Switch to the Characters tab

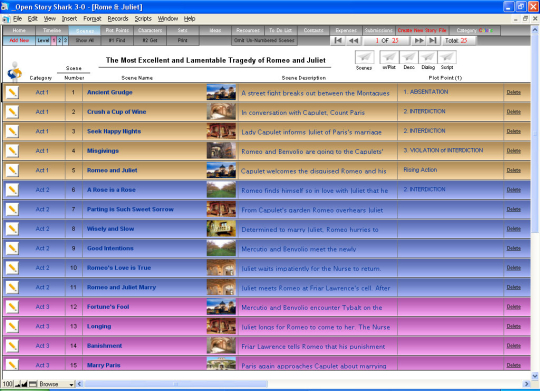pyautogui.click(x=150, y=30)
